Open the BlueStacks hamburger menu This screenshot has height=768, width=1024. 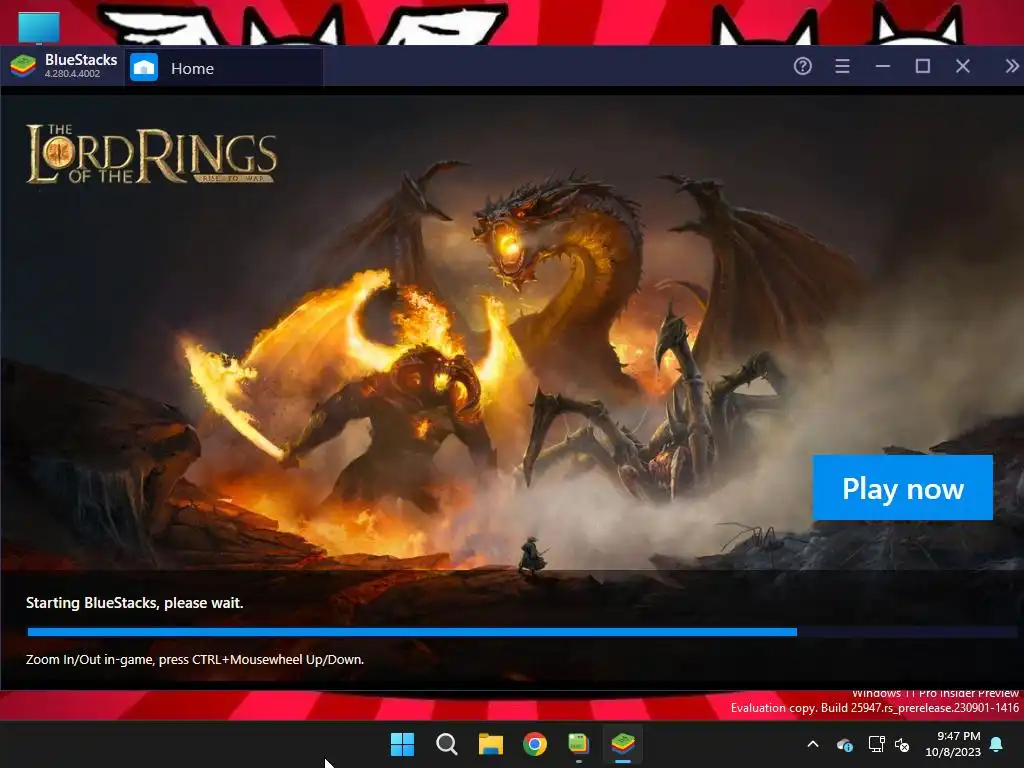pyautogui.click(x=842, y=66)
